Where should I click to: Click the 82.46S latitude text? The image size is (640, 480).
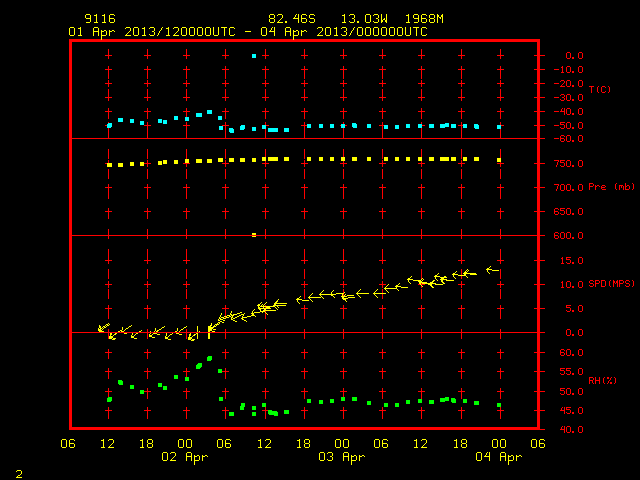292,19
